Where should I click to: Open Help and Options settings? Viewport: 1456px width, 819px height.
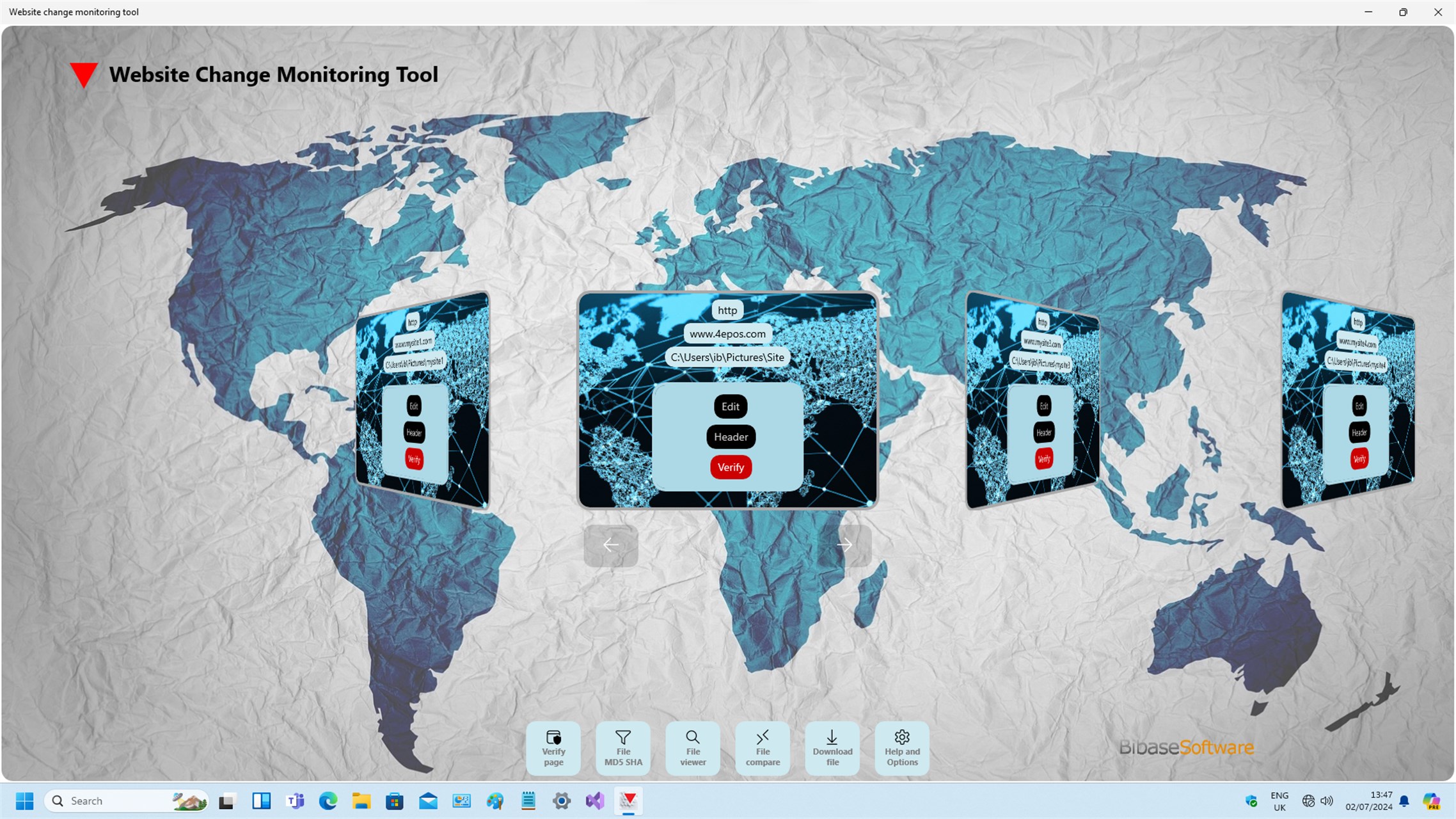(x=902, y=748)
